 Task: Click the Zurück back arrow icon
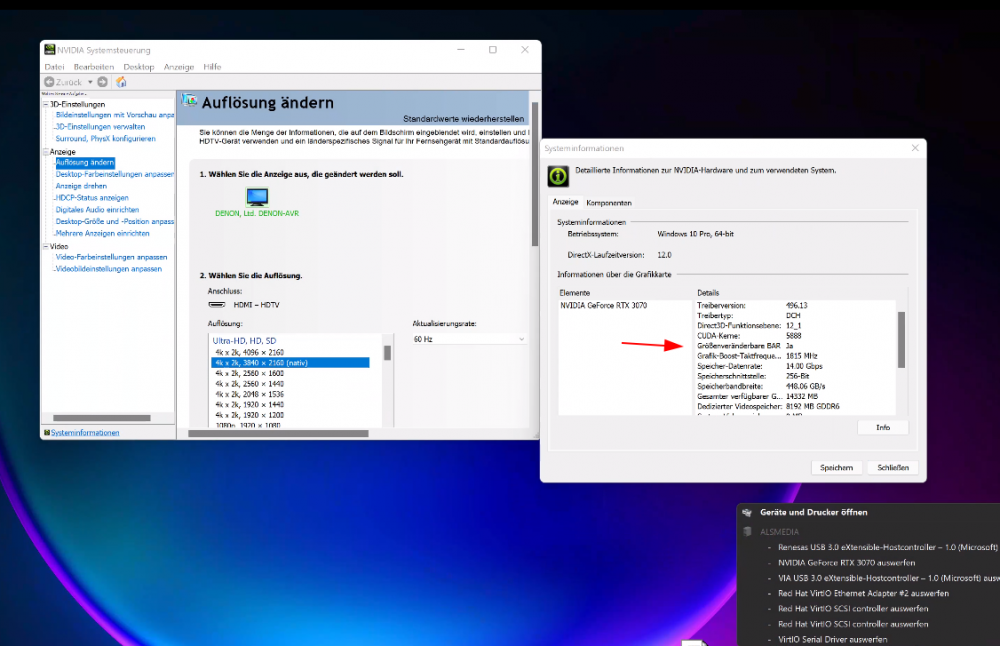[49, 82]
